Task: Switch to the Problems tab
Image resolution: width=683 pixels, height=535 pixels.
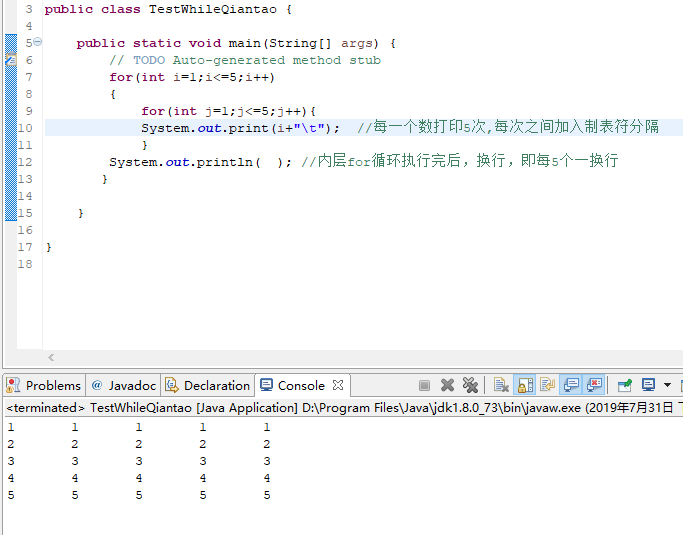Action: pos(44,386)
